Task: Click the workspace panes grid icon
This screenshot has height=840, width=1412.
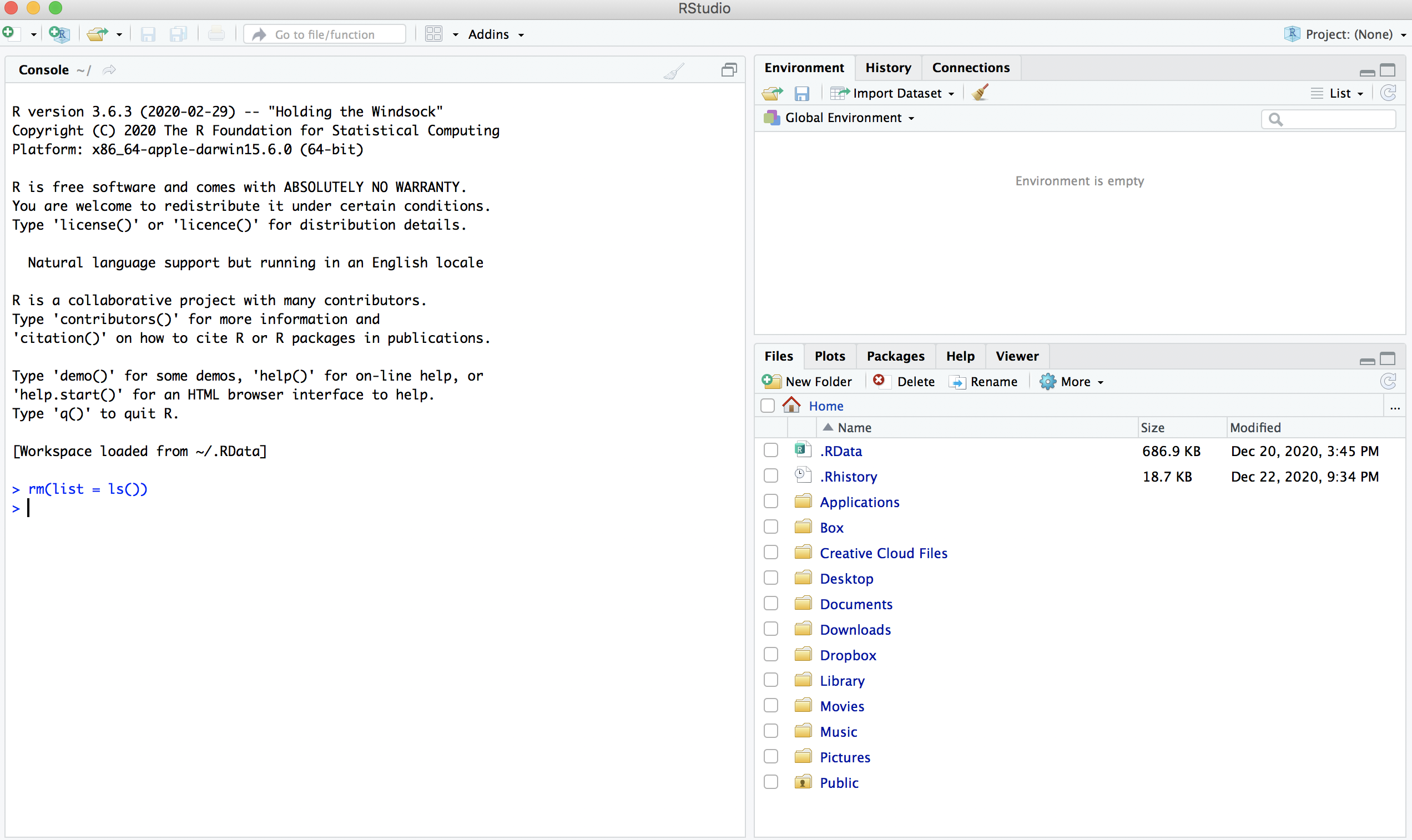Action: (x=433, y=34)
